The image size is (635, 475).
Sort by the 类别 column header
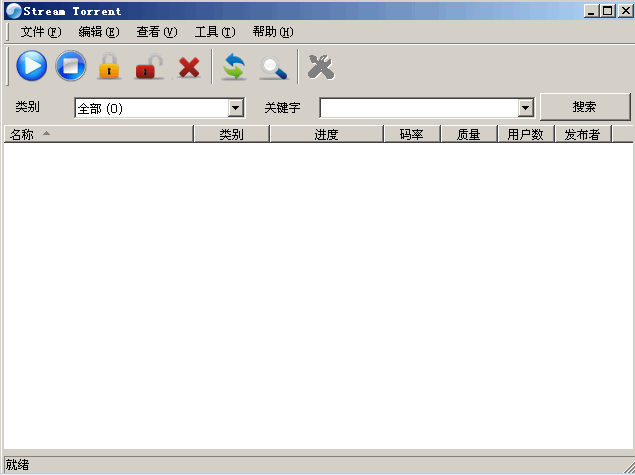(x=232, y=134)
